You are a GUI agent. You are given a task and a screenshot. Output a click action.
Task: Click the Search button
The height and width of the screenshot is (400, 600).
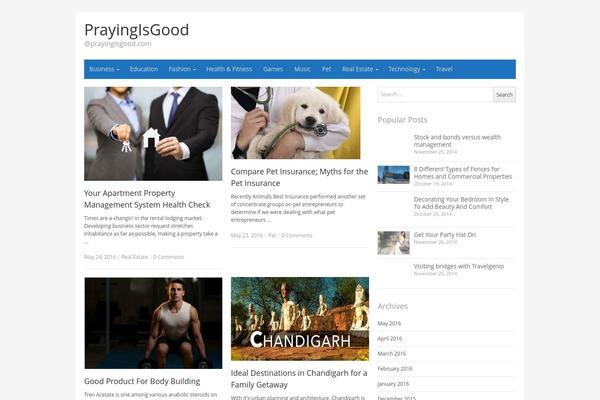[504, 95]
